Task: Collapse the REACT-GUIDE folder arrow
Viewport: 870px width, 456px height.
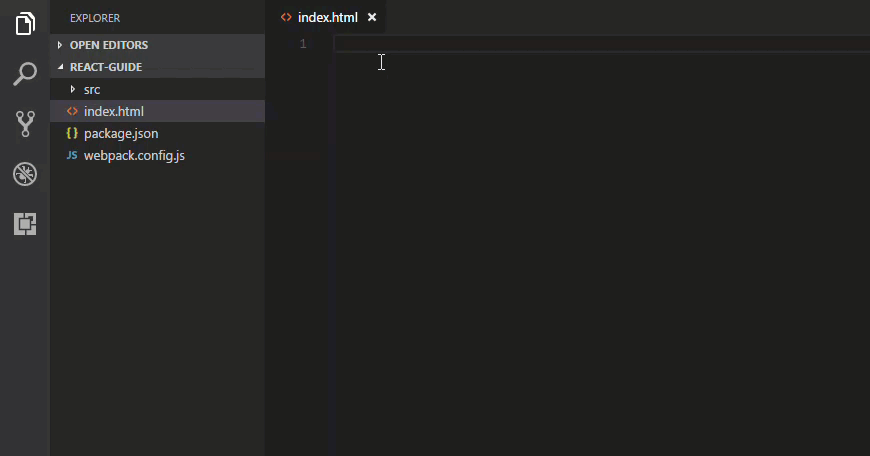Action: click(60, 67)
